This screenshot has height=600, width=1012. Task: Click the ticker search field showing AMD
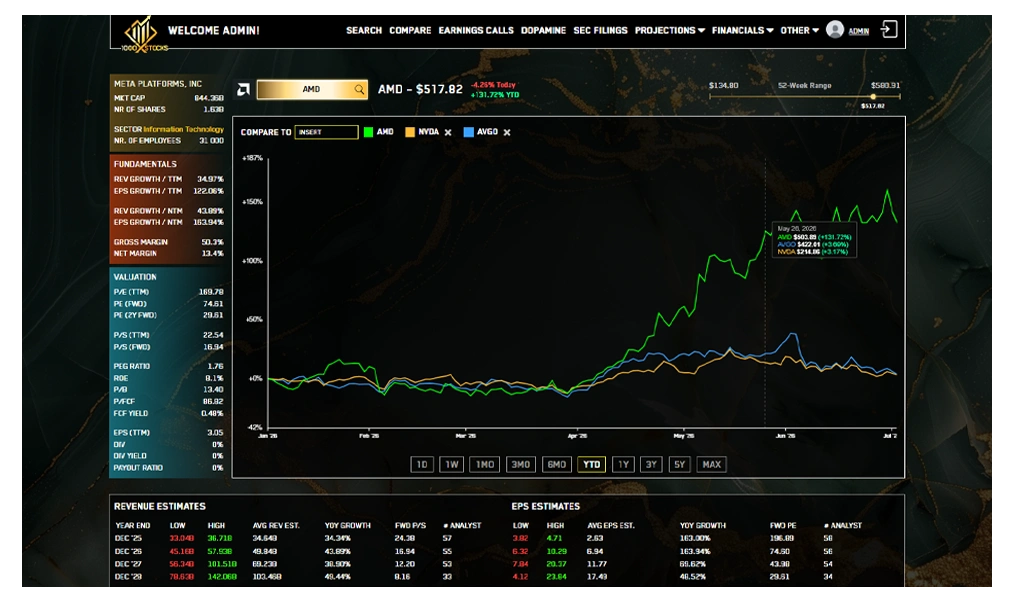[x=312, y=90]
